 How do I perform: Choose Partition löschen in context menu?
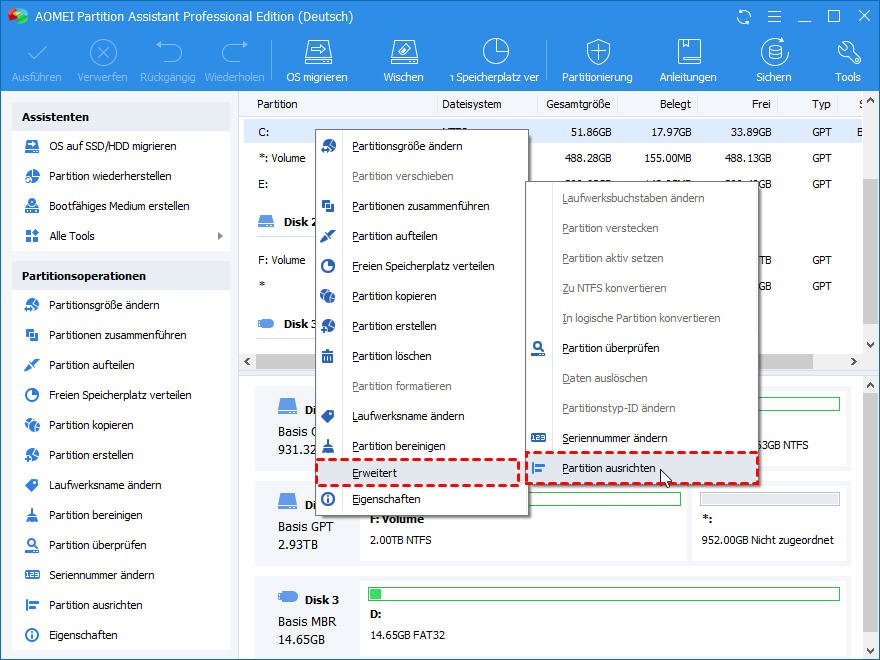tap(422, 356)
